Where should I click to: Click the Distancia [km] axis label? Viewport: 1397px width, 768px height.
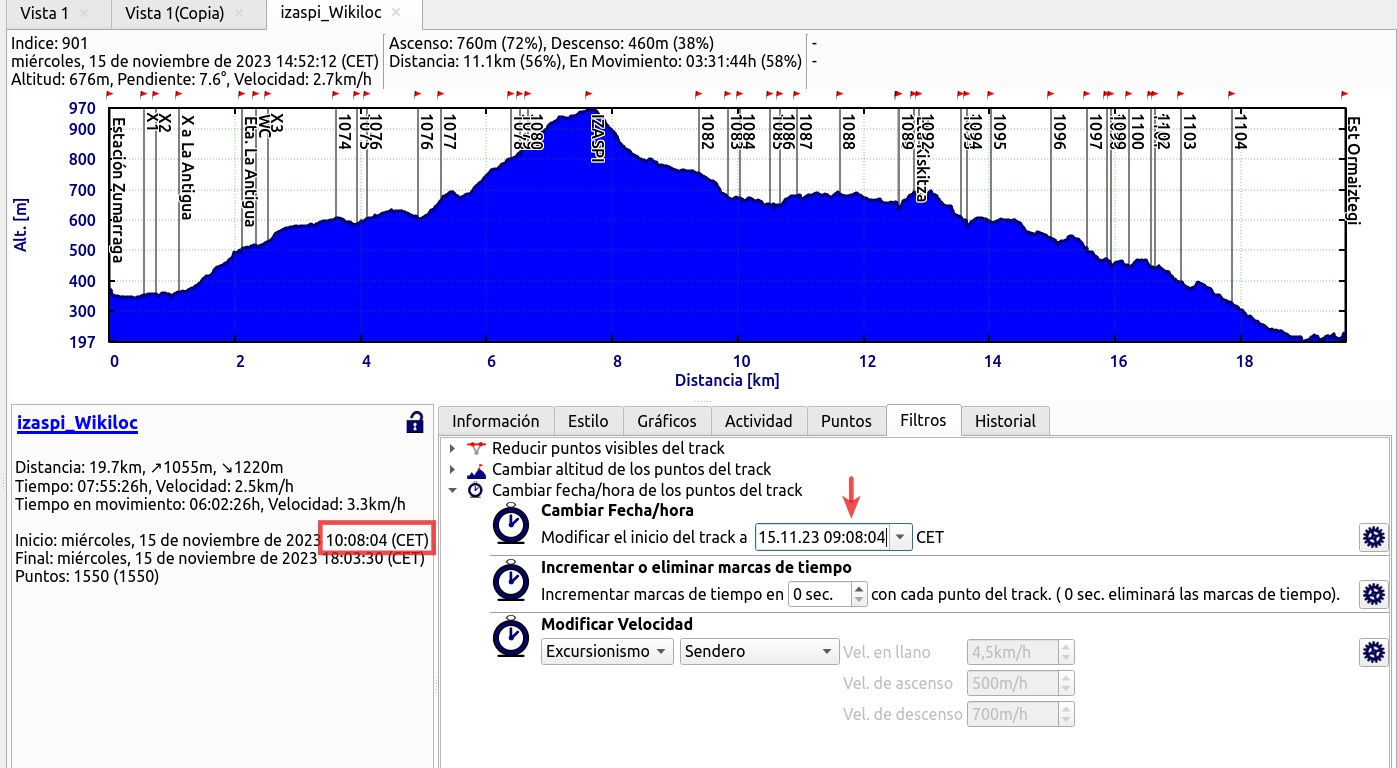point(726,380)
